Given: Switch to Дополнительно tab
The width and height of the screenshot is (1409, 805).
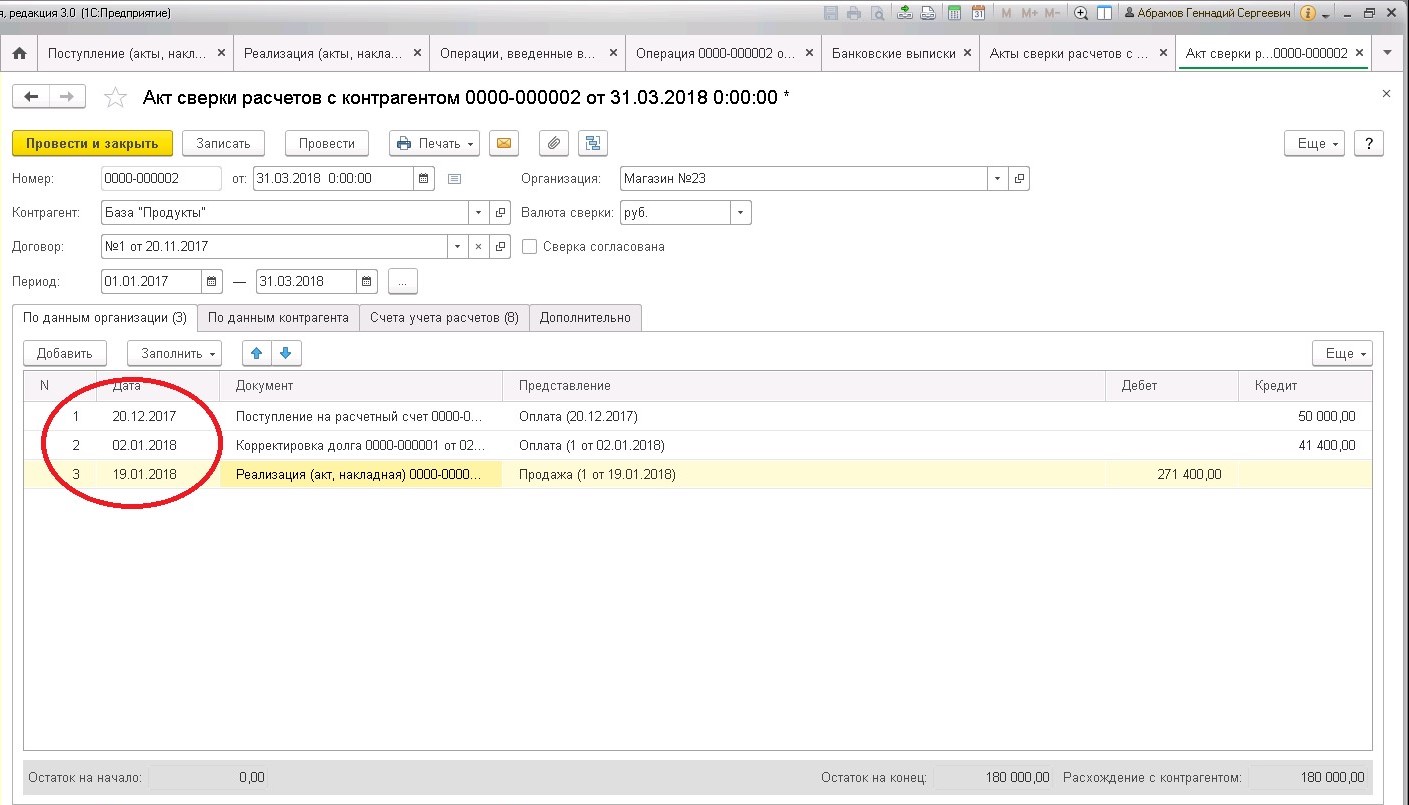Looking at the screenshot, I should coord(585,317).
